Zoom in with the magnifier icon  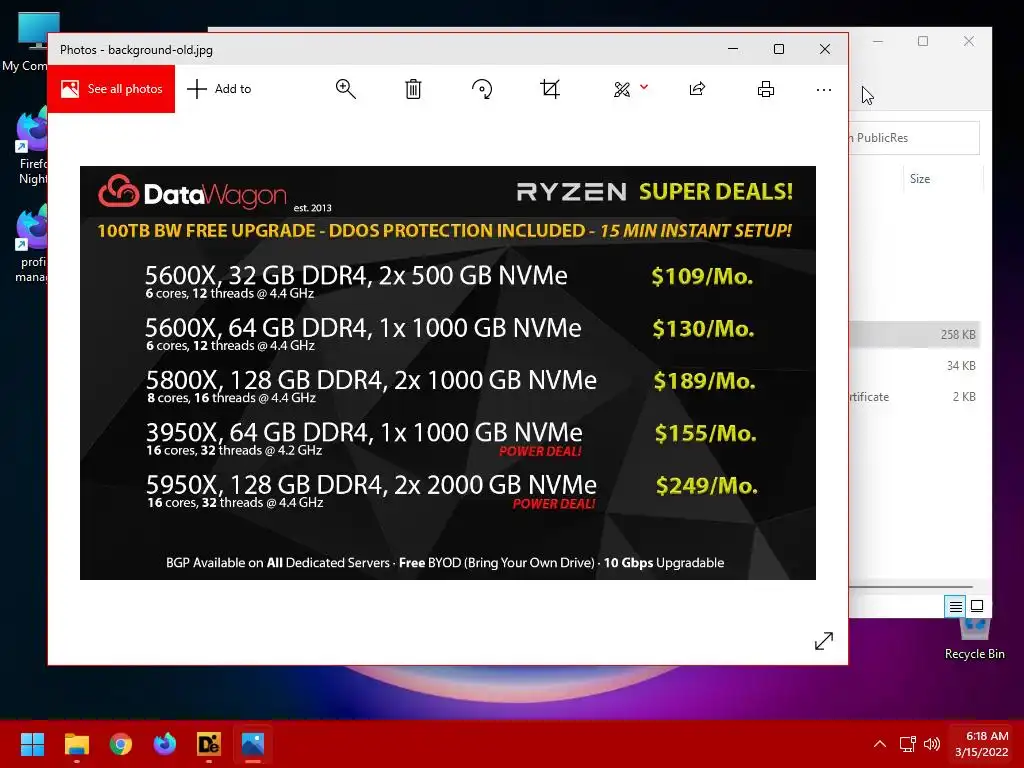pos(345,89)
